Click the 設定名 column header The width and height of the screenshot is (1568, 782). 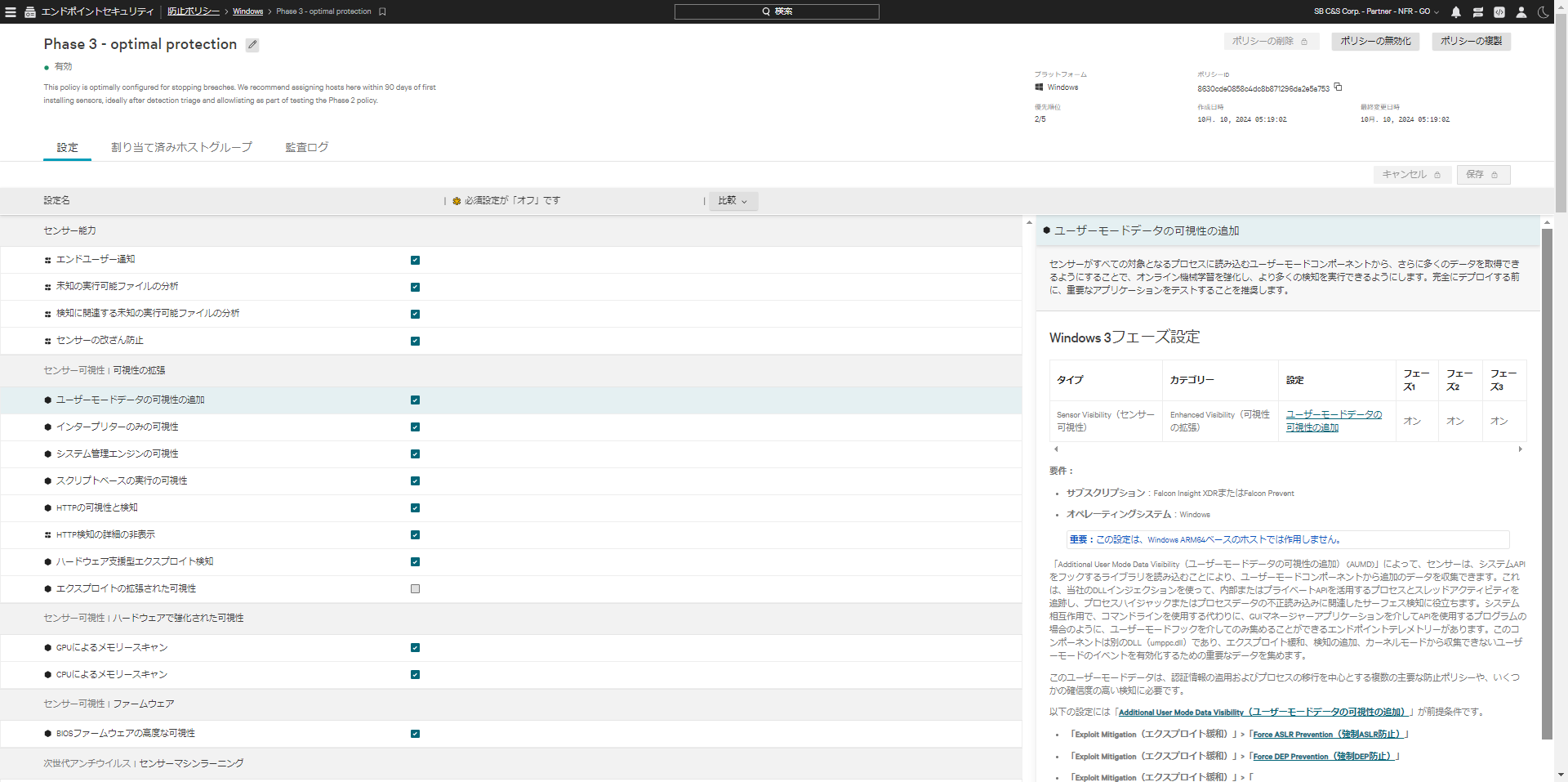pos(57,201)
